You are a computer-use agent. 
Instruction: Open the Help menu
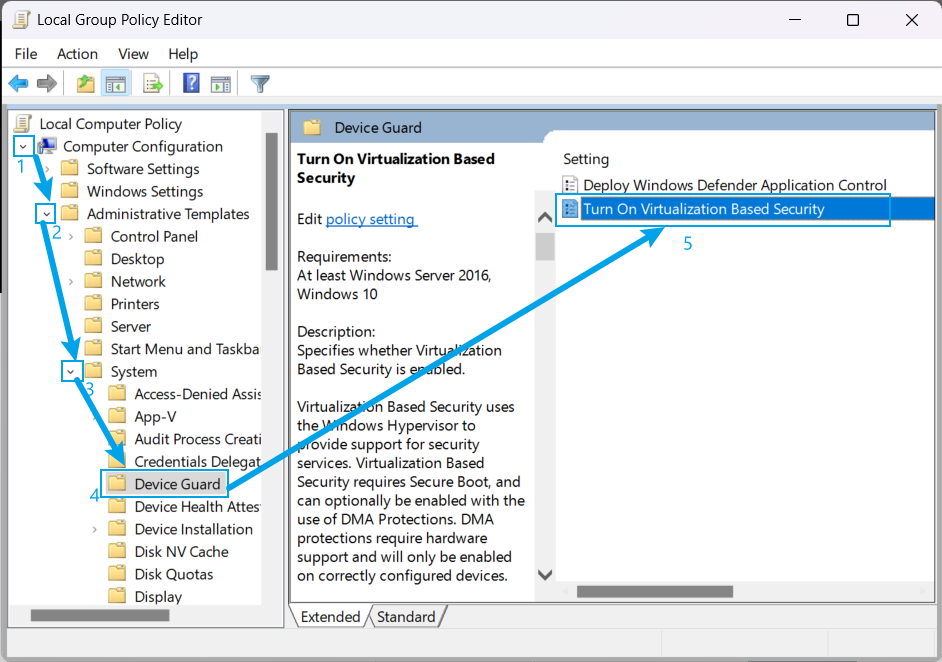pyautogui.click(x=183, y=54)
